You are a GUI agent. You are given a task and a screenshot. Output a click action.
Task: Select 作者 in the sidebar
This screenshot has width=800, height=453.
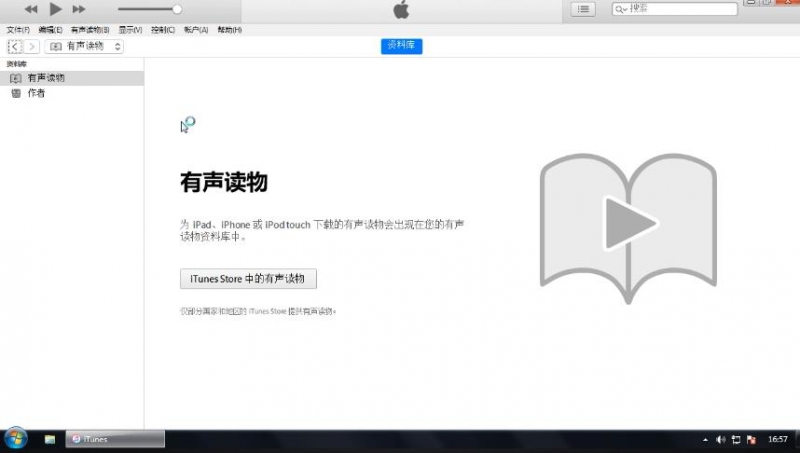click(x=71, y=93)
